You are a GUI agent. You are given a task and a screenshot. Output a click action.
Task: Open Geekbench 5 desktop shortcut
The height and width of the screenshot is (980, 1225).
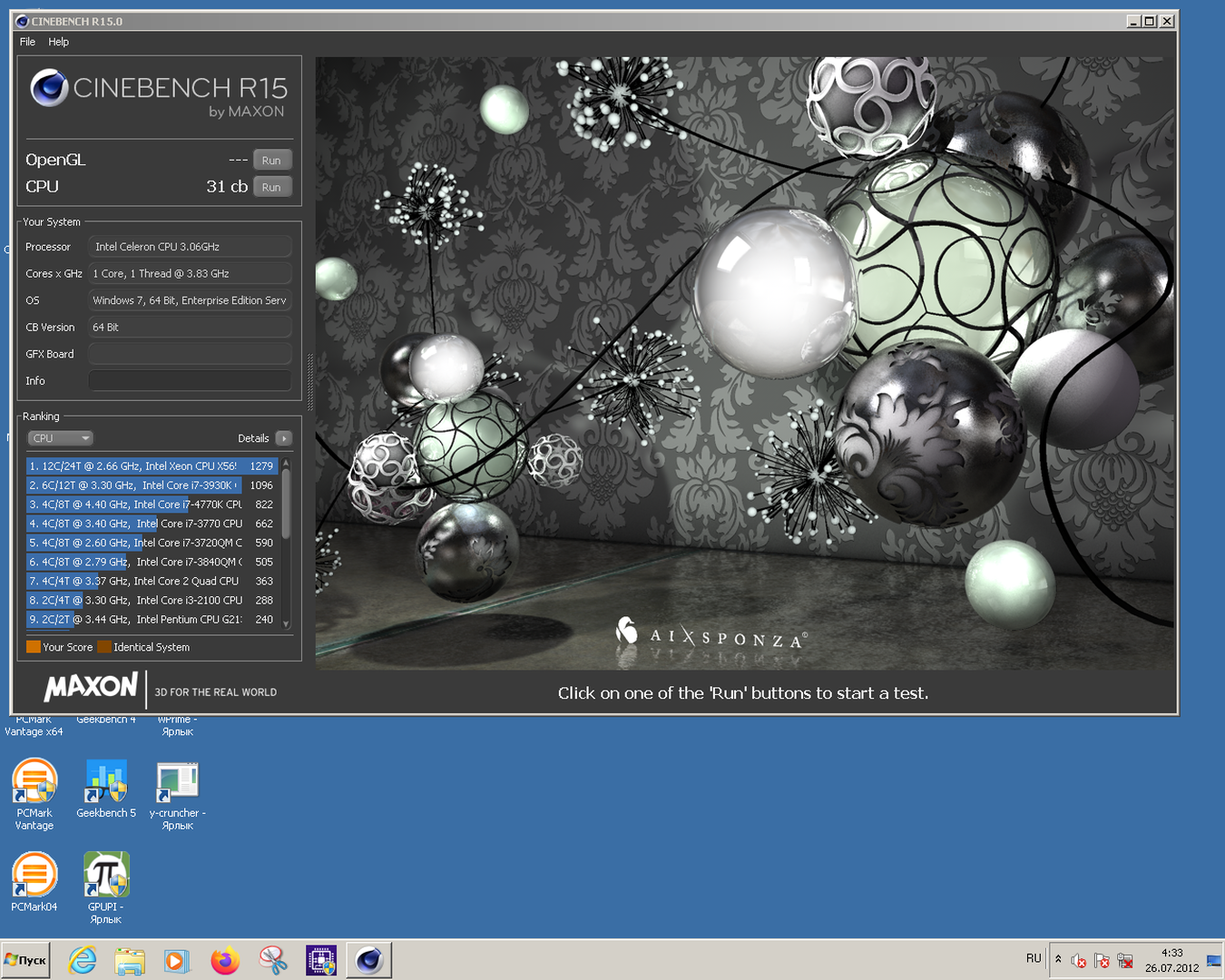pos(106,789)
